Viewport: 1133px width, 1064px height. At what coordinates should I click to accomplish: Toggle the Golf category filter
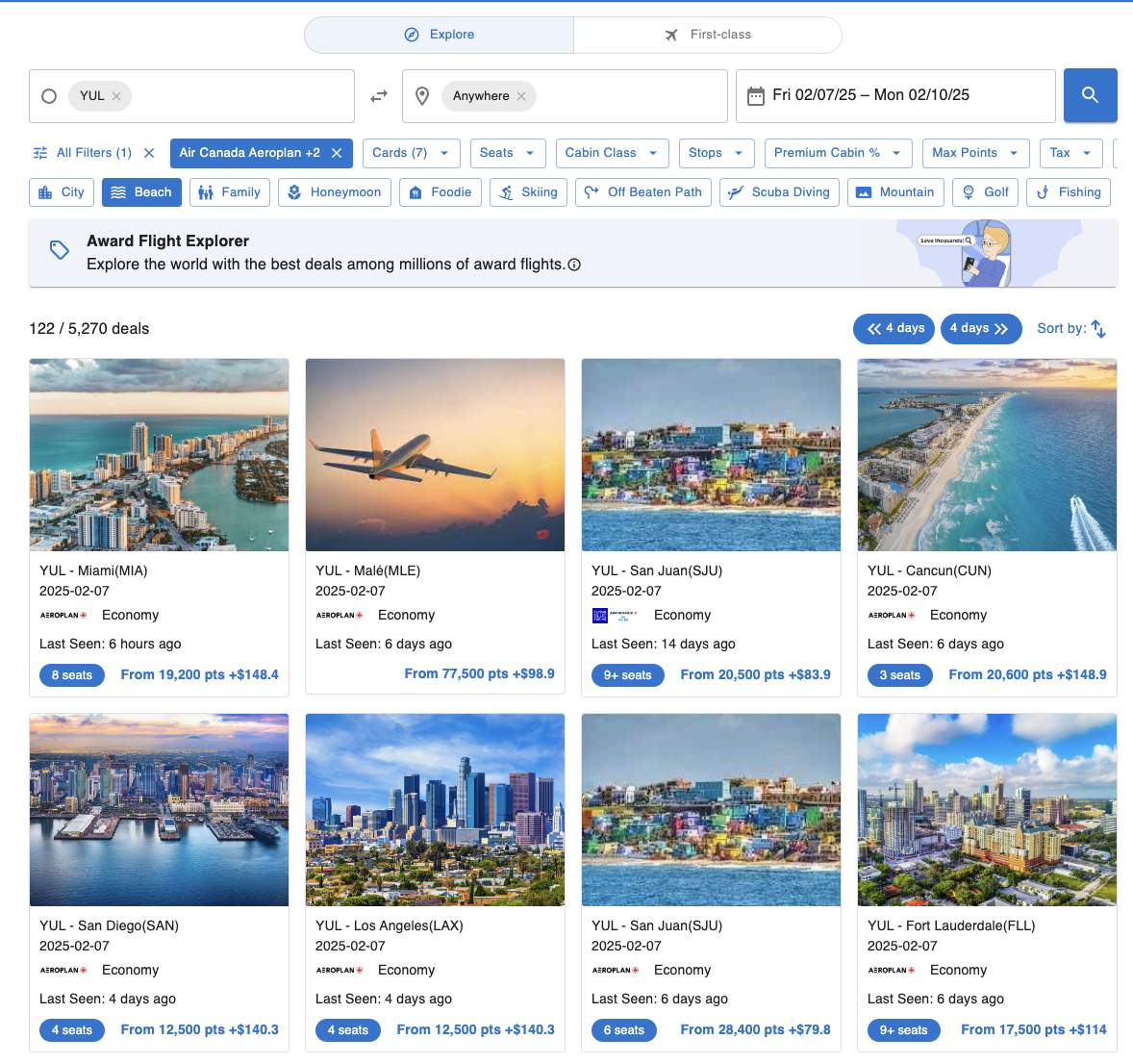pyautogui.click(x=986, y=192)
